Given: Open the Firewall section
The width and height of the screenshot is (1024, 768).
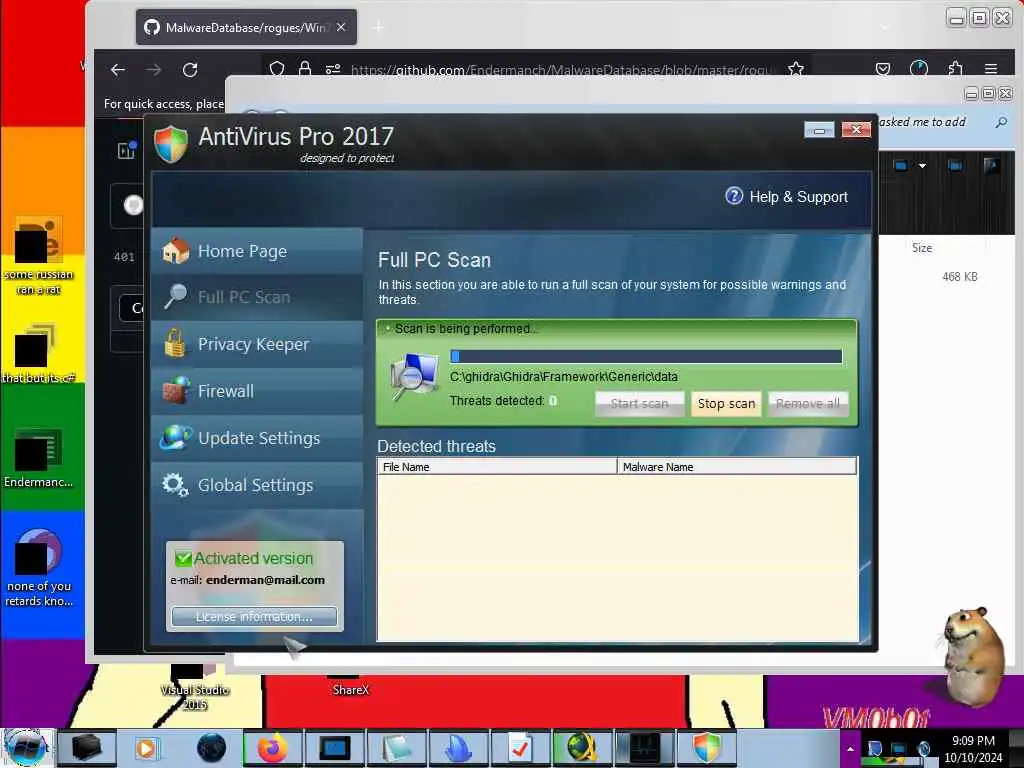Looking at the screenshot, I should point(257,391).
